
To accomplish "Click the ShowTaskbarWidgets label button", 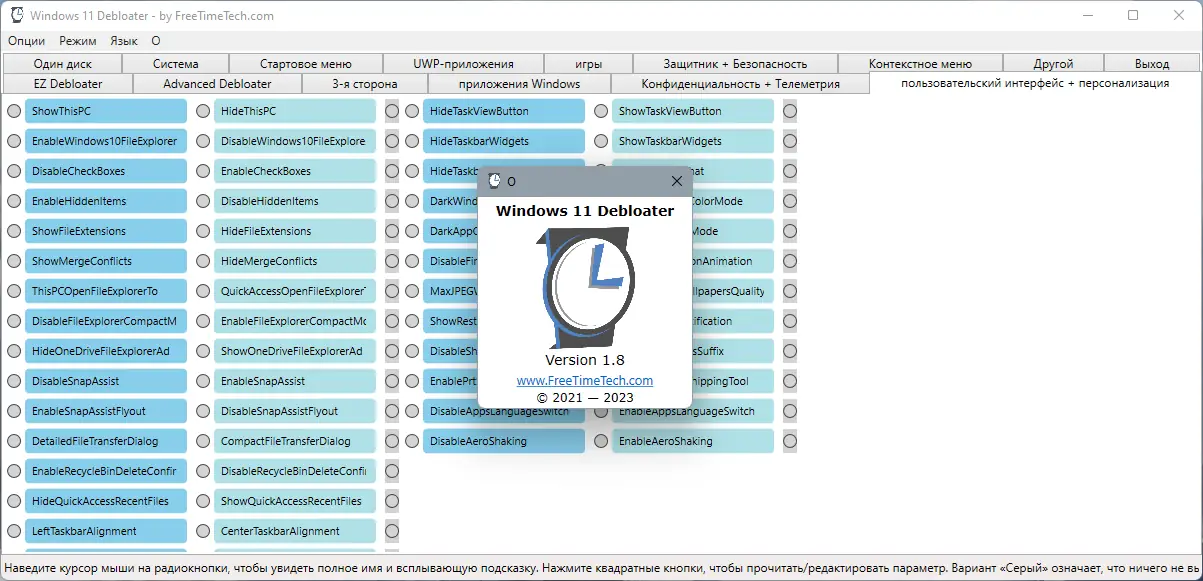I will 693,141.
